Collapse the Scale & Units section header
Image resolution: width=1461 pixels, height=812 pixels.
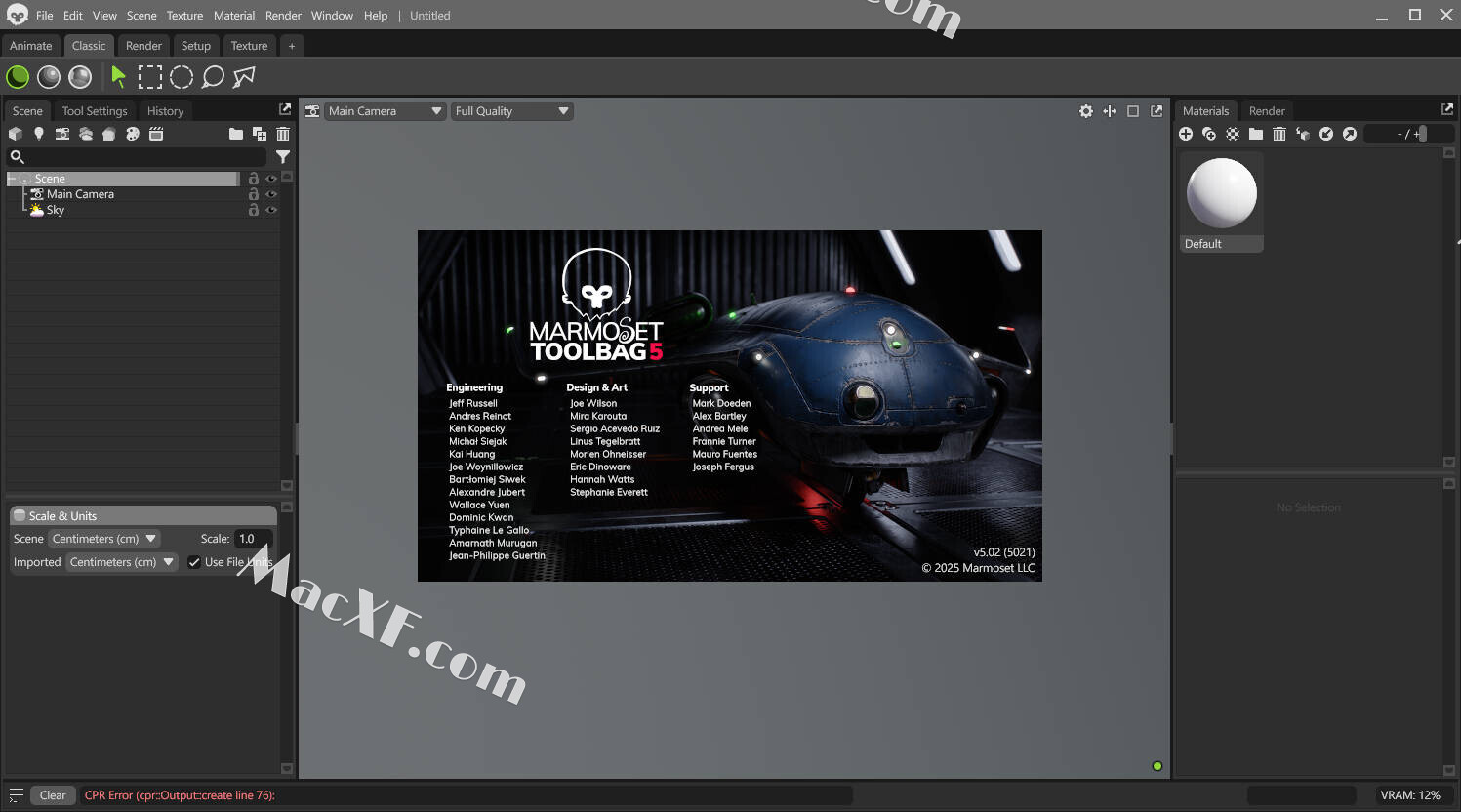pos(143,515)
